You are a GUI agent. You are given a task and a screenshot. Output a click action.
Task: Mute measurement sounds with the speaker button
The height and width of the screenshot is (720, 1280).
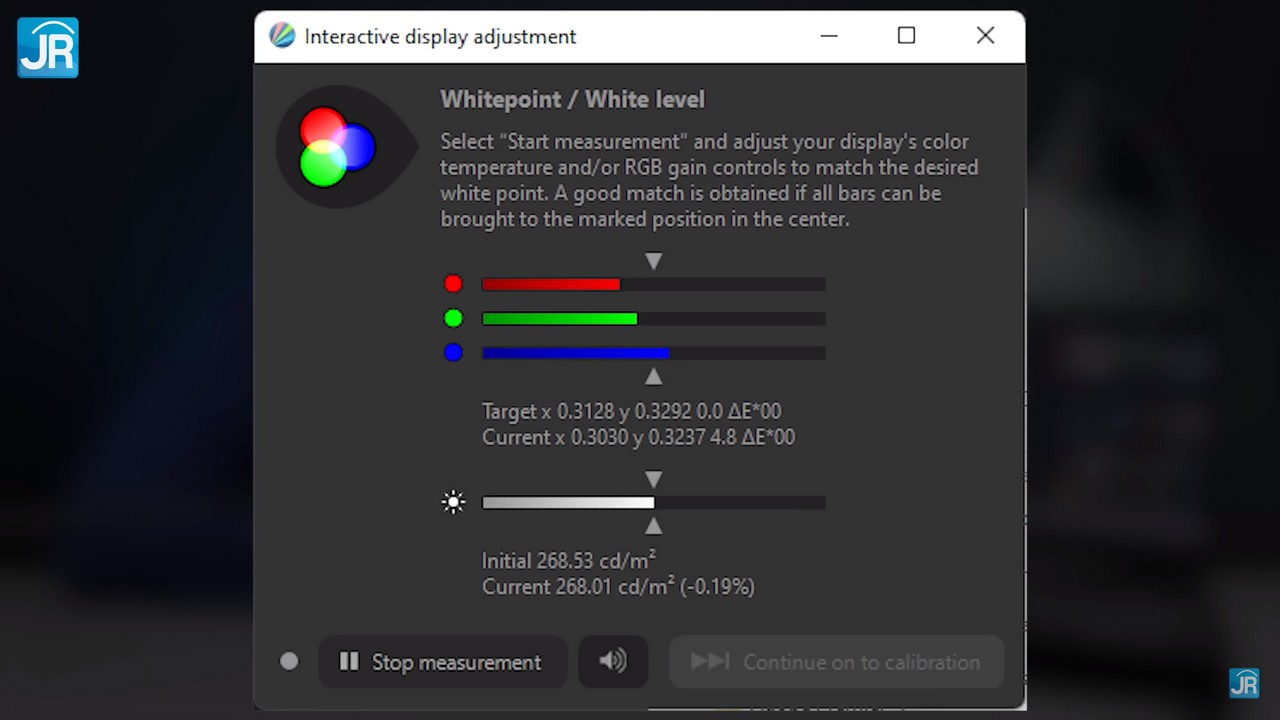pos(613,661)
